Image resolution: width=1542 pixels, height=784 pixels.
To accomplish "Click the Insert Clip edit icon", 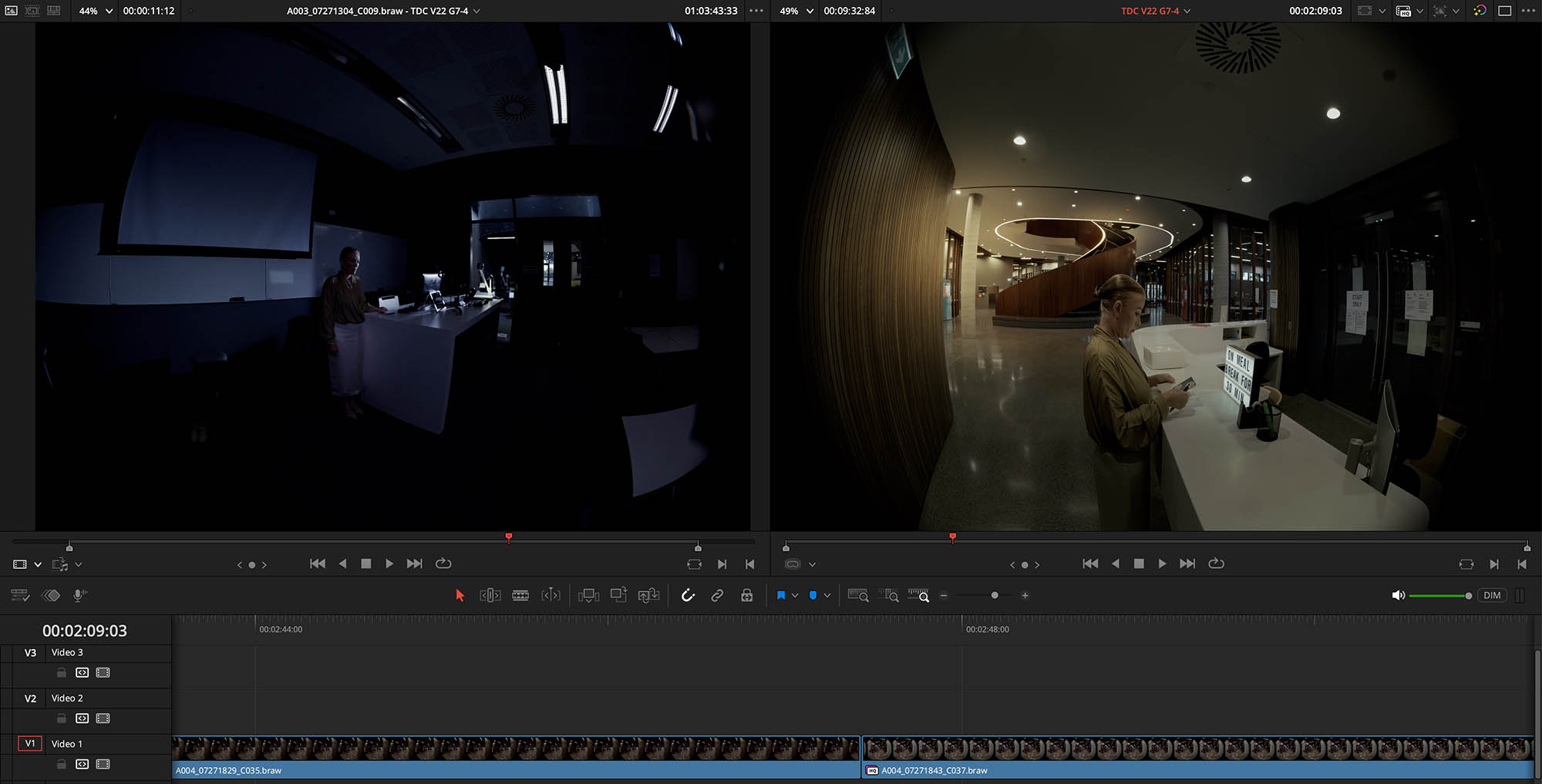I will (x=588, y=595).
